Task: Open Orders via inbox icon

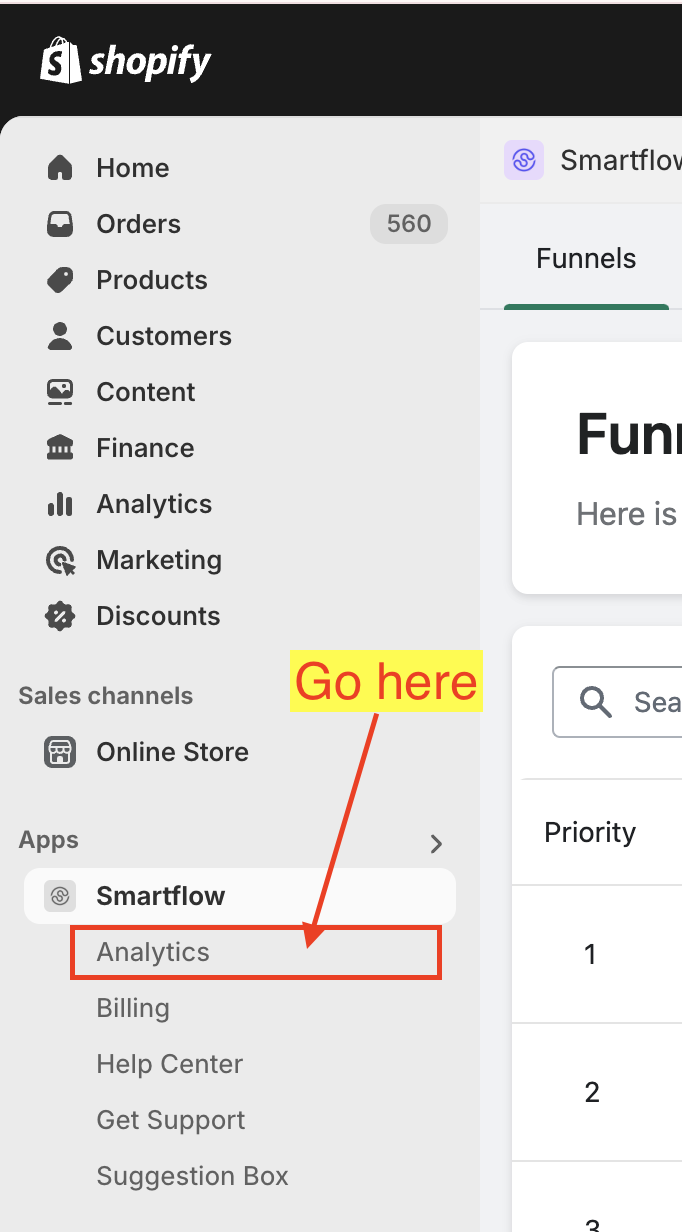Action: tap(60, 224)
